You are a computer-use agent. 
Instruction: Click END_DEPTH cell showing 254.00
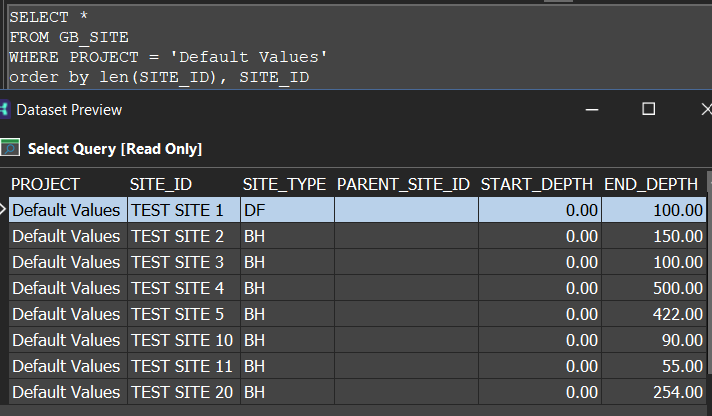click(x=656, y=392)
